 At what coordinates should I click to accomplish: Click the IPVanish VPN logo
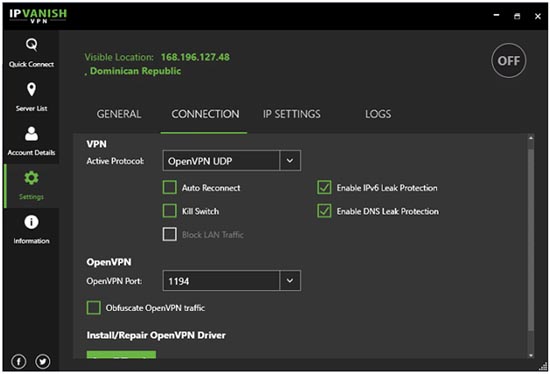(38, 16)
